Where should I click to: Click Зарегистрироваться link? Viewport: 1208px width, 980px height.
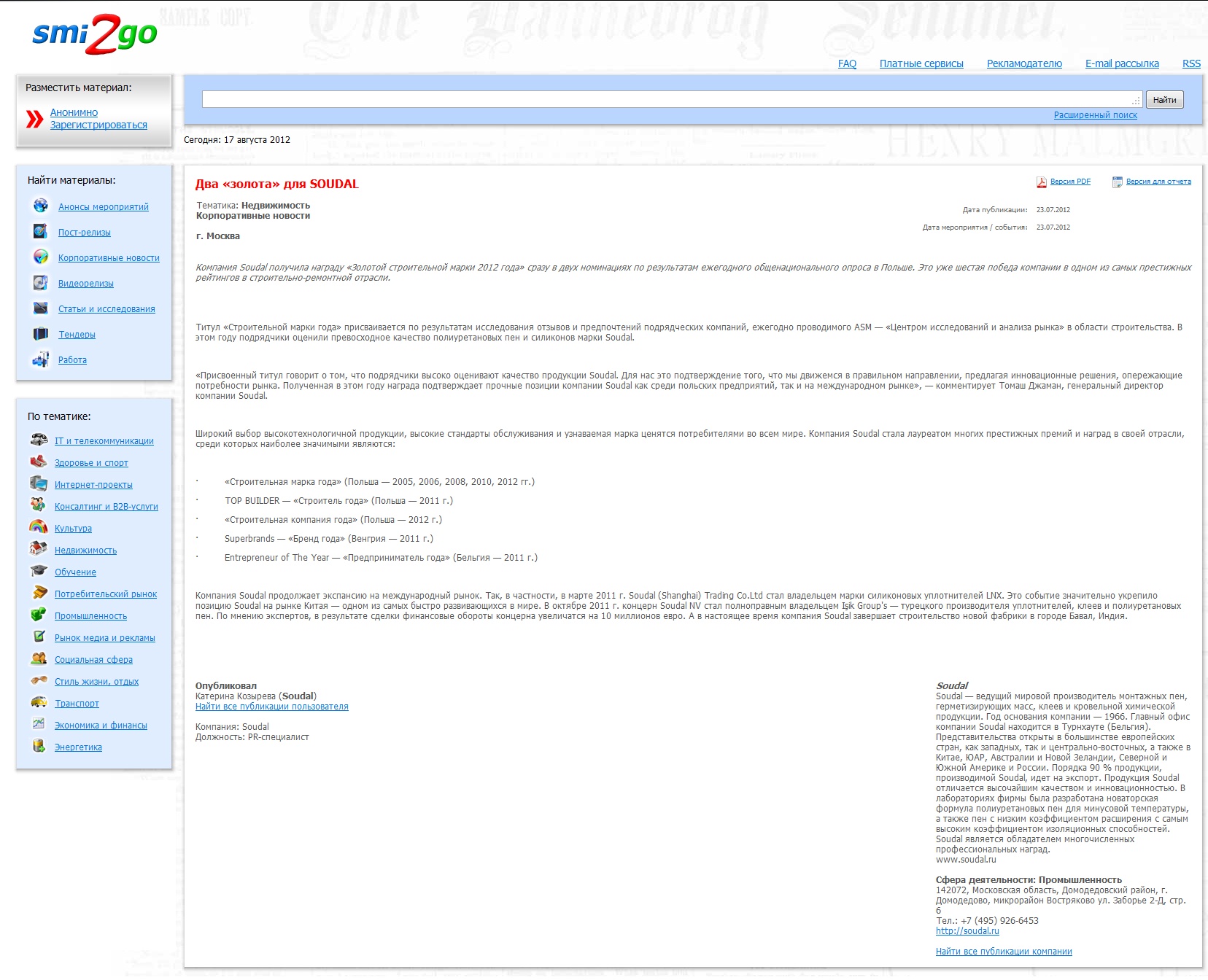[98, 125]
